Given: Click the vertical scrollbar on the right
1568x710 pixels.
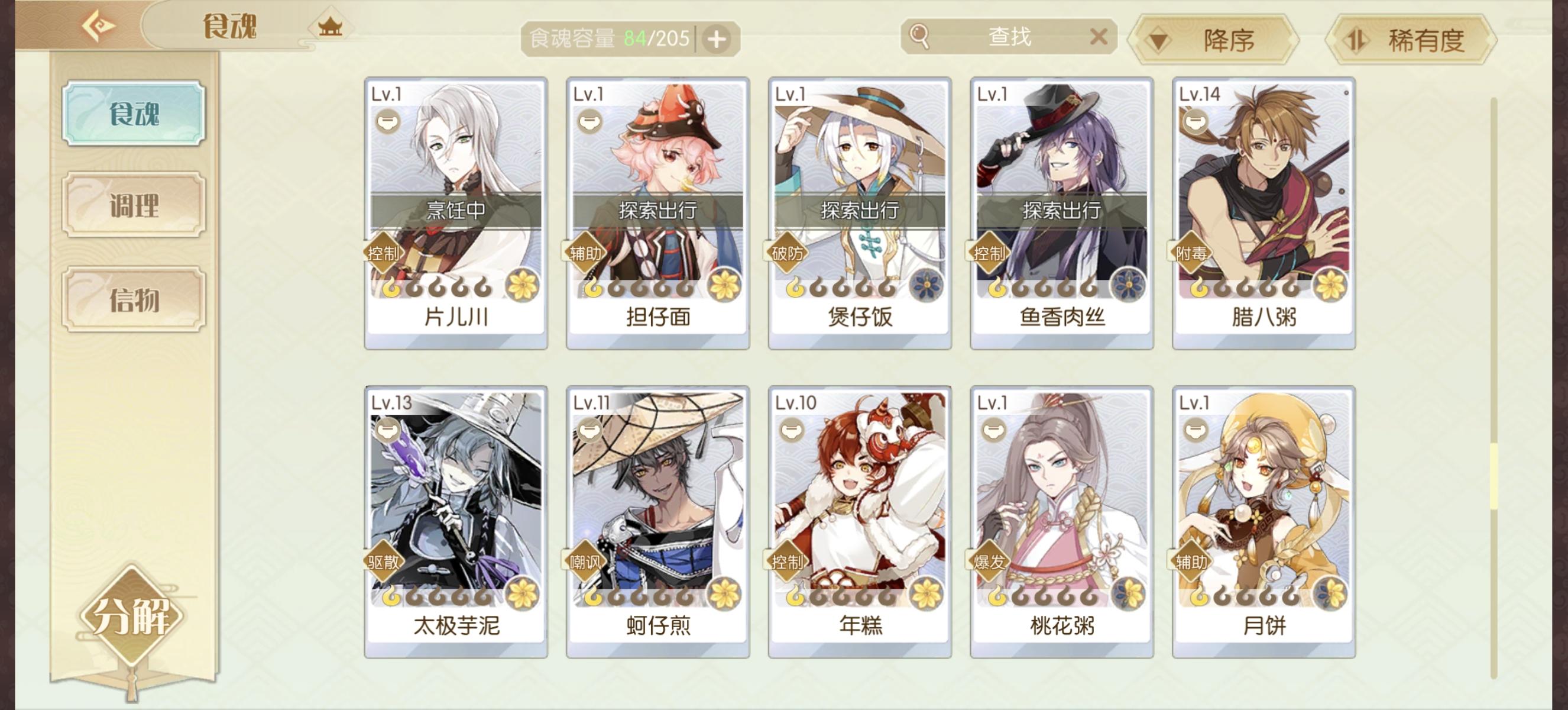Looking at the screenshot, I should 1493,388.
